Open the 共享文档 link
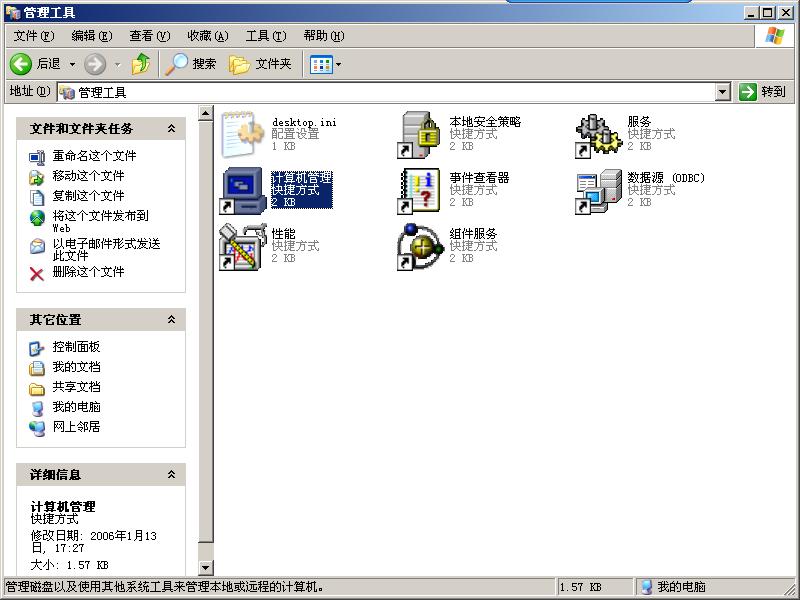The width and height of the screenshot is (800, 600). tap(76, 387)
